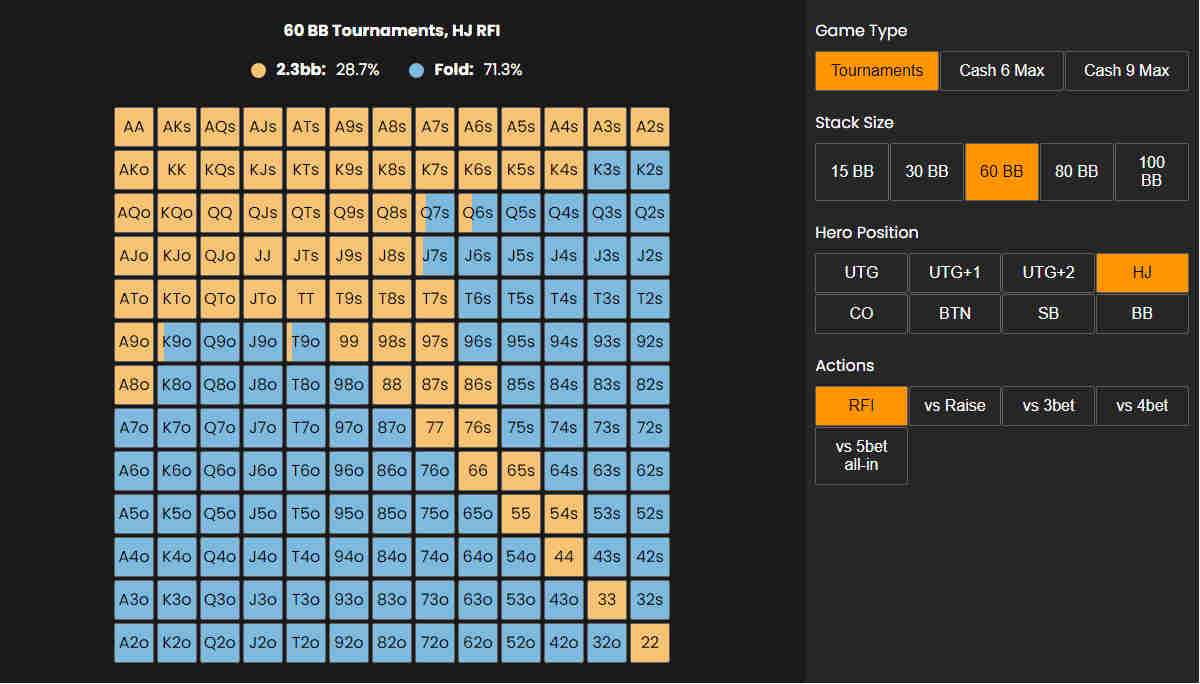Select 100 BB stack size
Screen dimensions: 1200x684
[x=1151, y=172]
